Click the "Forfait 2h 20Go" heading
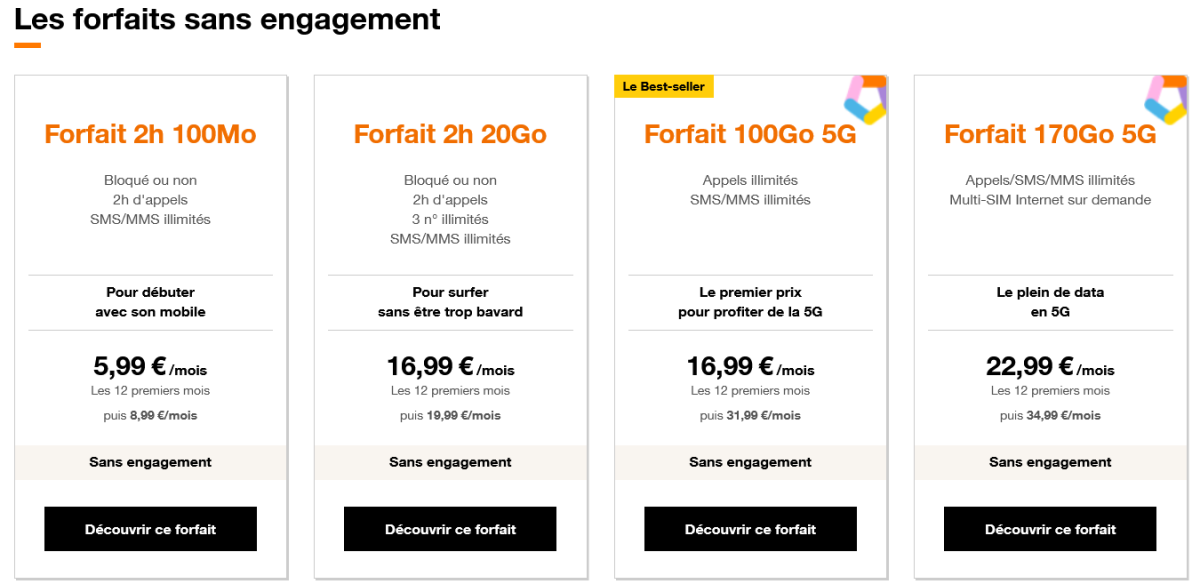 450,134
